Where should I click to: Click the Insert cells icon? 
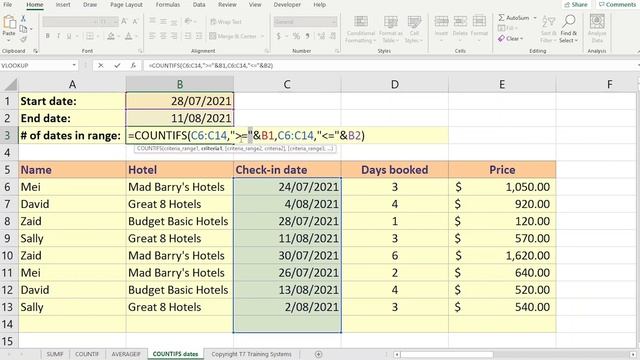(x=441, y=21)
